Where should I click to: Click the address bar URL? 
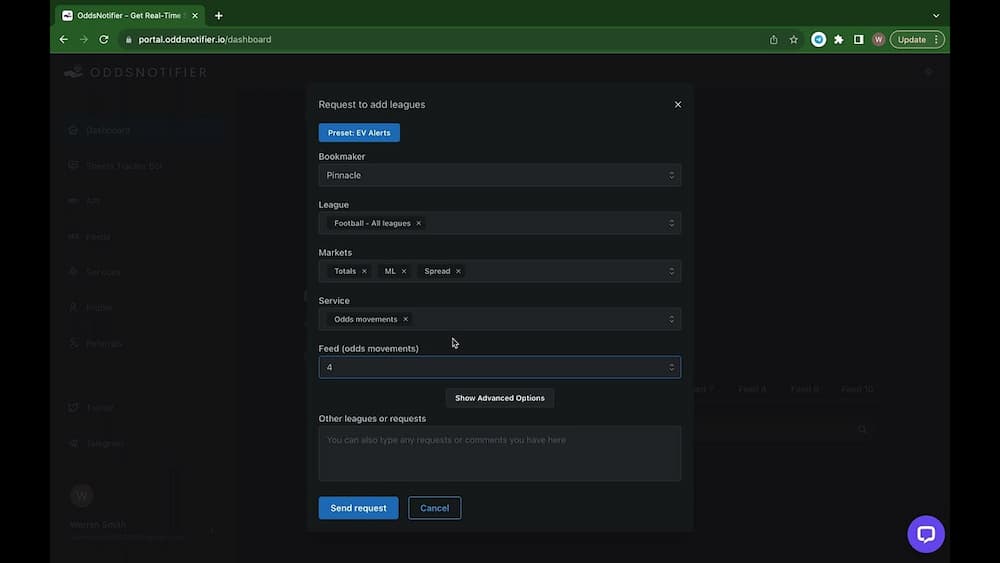click(x=205, y=40)
